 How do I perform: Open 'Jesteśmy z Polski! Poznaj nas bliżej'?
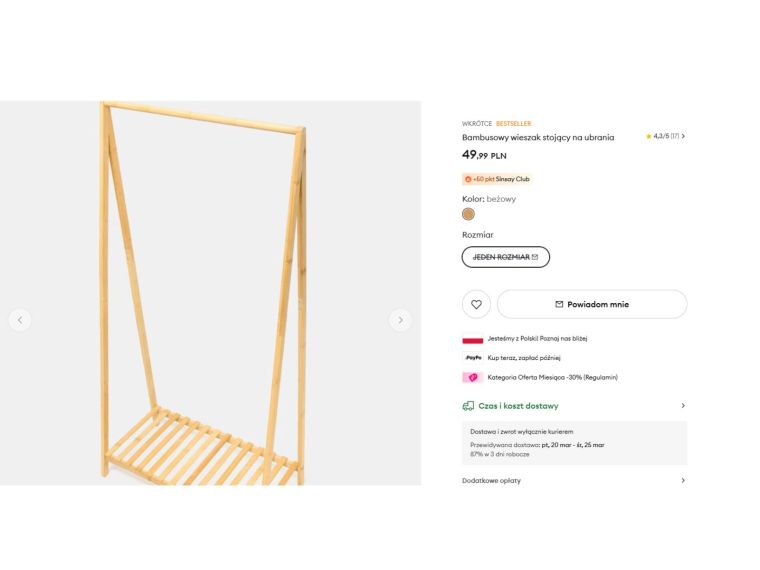tap(537, 339)
